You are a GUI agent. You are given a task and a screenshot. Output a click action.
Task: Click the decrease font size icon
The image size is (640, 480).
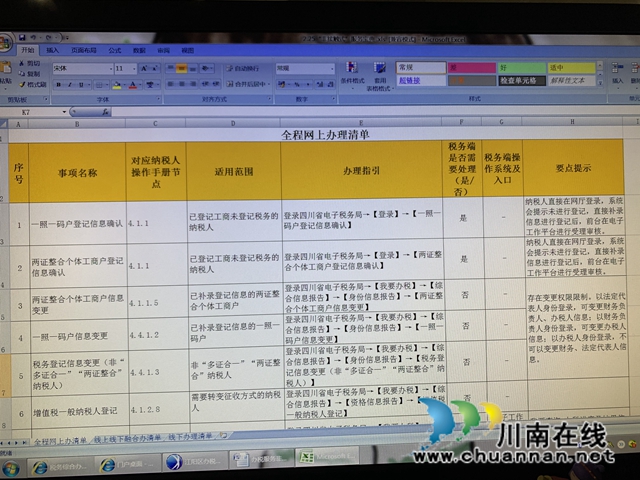pyautogui.click(x=155, y=69)
